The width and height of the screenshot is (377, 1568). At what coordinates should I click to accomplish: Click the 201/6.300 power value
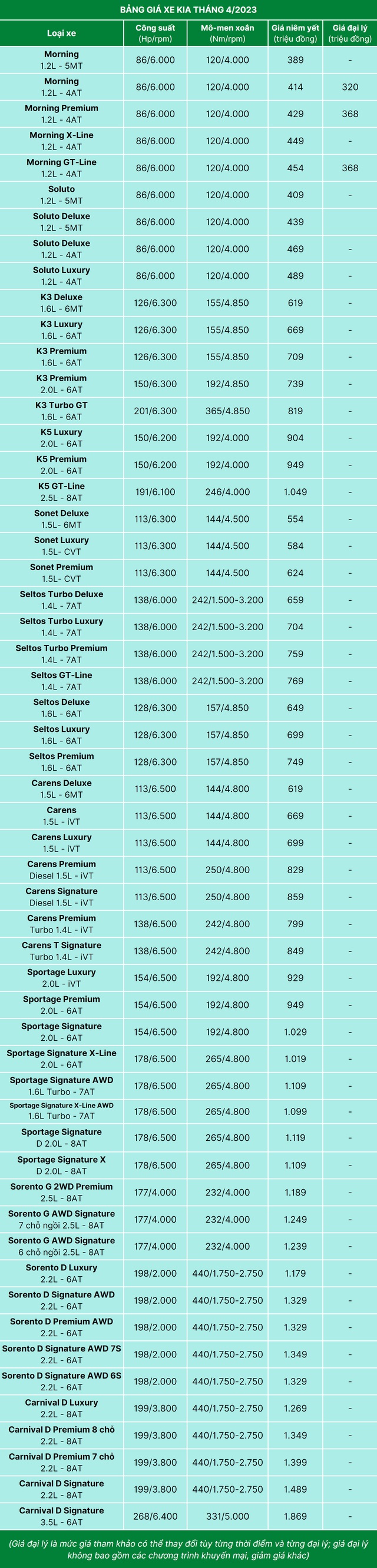(156, 411)
